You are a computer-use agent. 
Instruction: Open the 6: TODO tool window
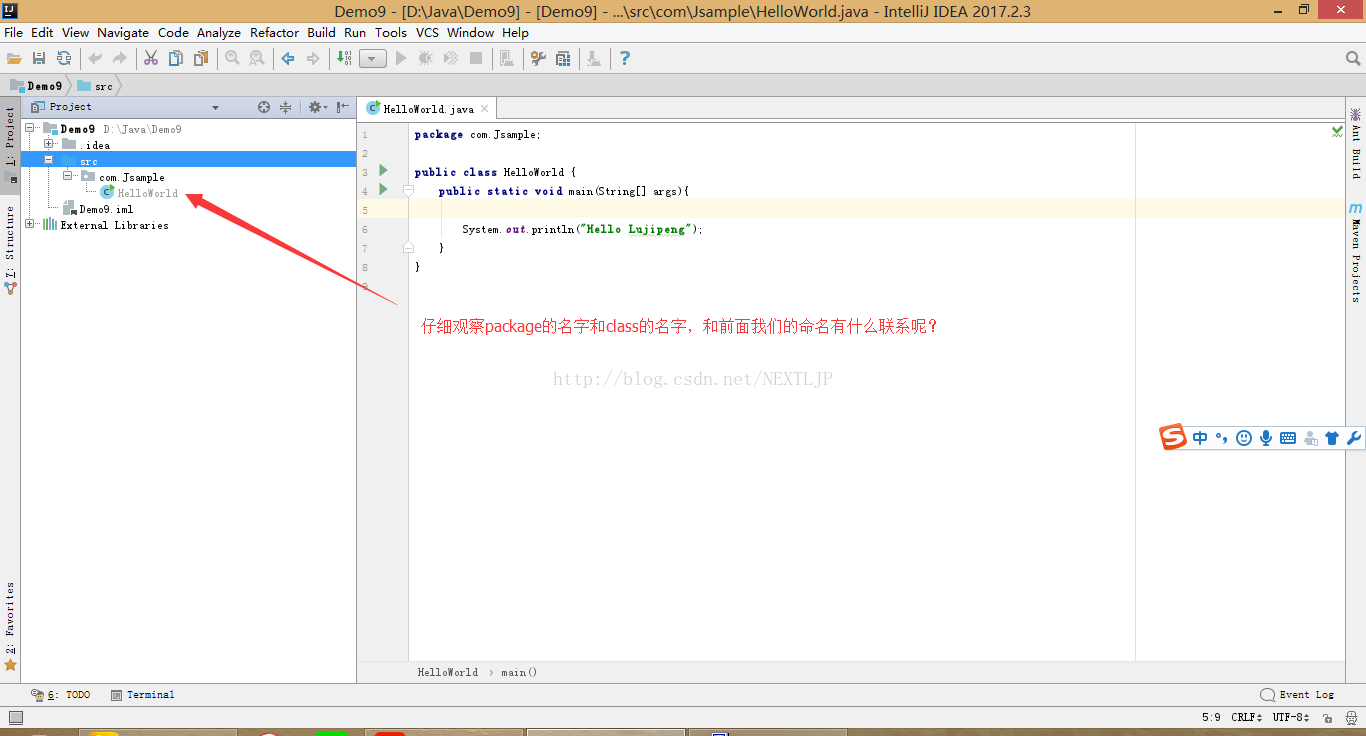60,694
